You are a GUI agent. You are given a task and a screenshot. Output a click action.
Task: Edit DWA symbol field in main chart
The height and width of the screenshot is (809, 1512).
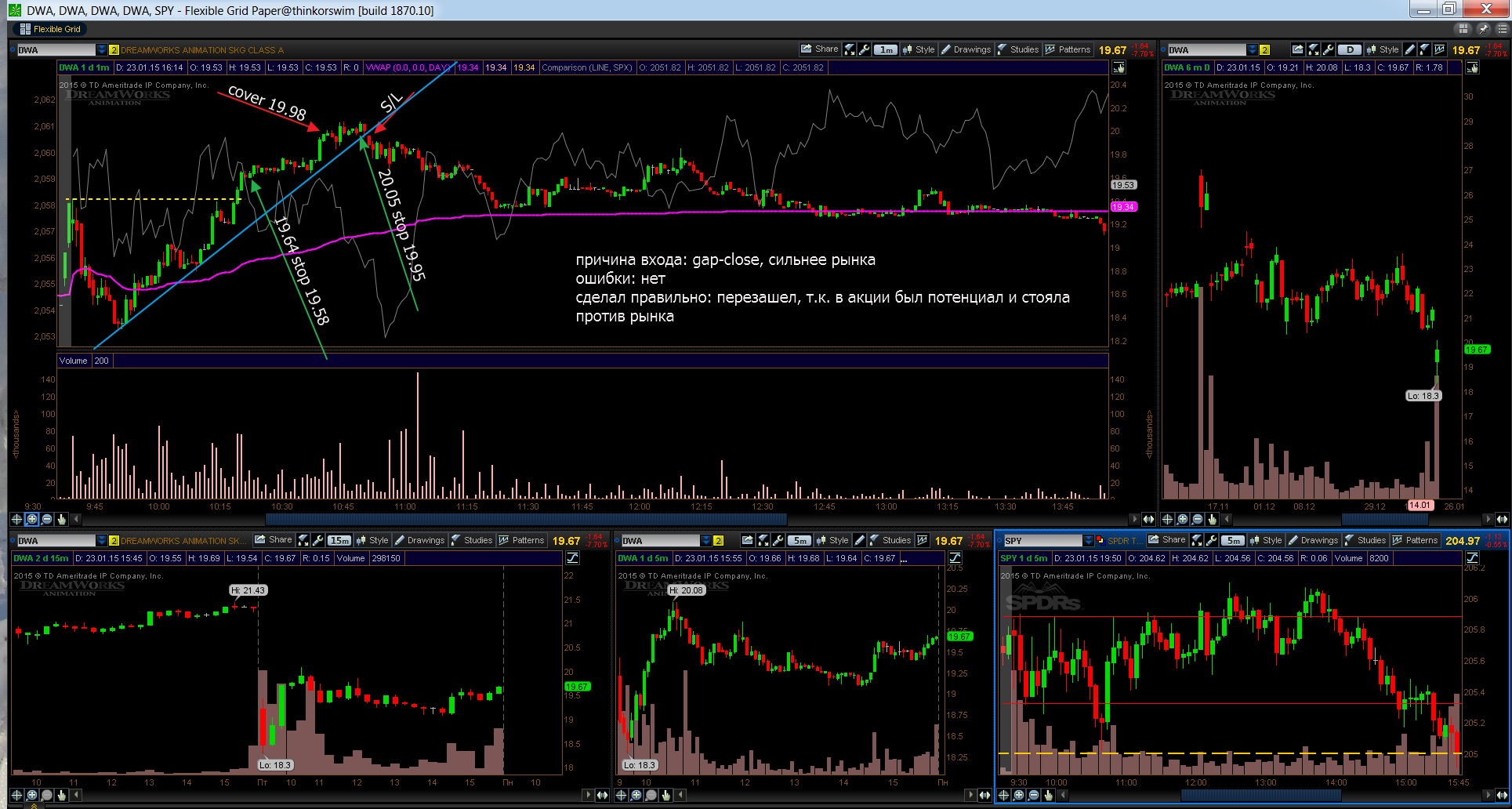56,49
